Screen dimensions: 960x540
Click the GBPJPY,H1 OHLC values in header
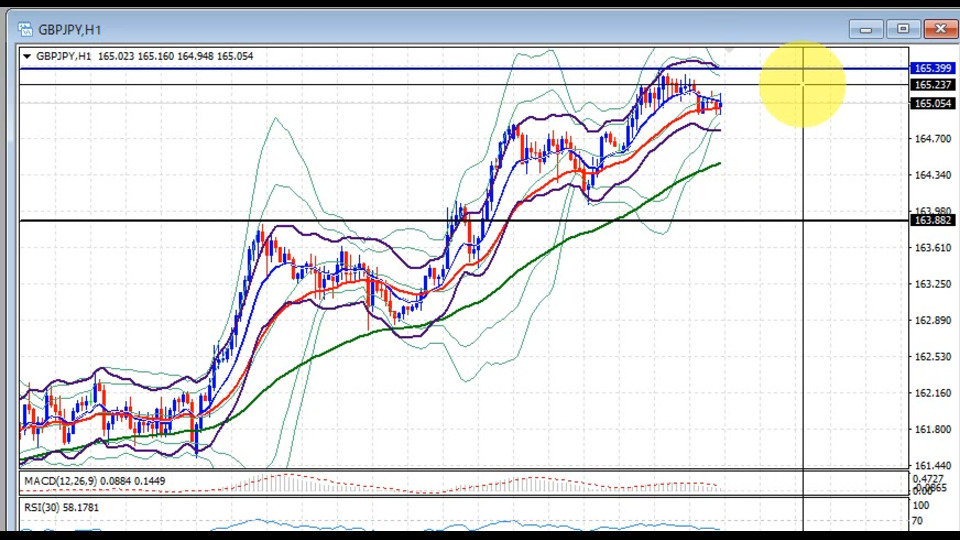[175, 56]
